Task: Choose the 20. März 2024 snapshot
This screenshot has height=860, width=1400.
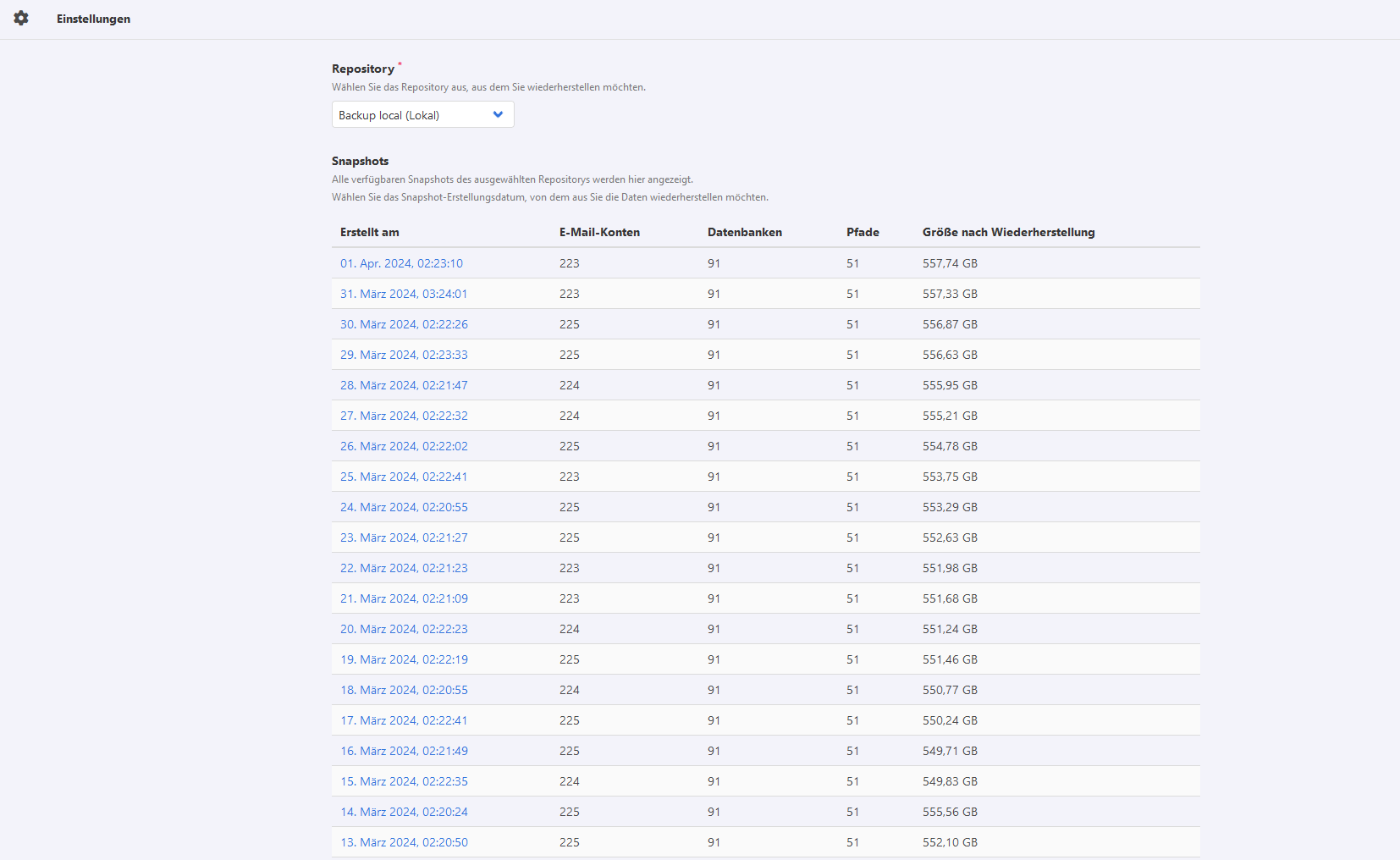Action: [x=404, y=629]
